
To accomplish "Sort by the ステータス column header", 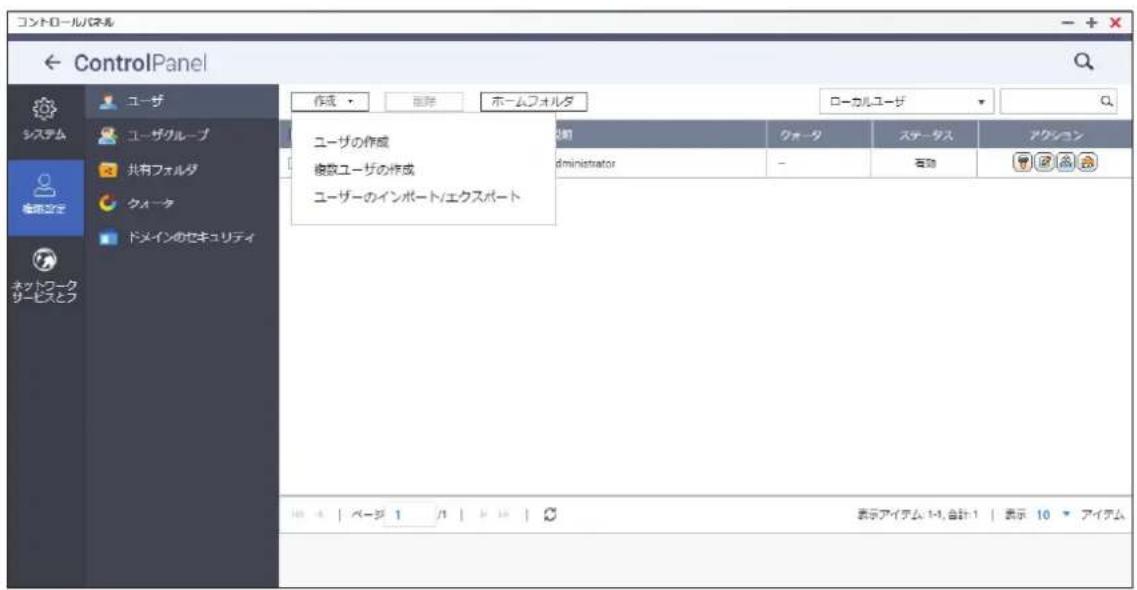I will pos(925,136).
